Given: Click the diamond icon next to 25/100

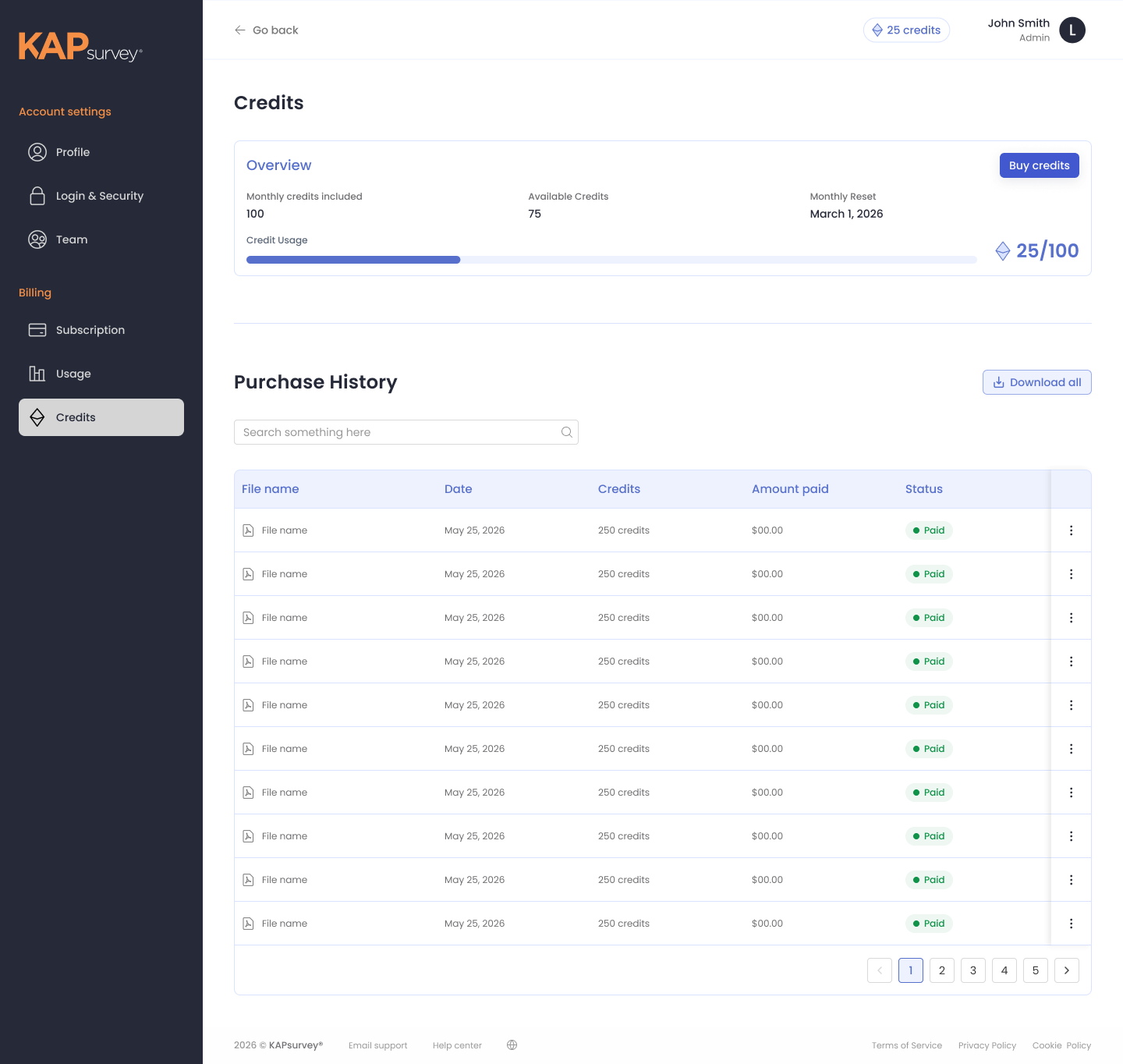Looking at the screenshot, I should 1003,251.
